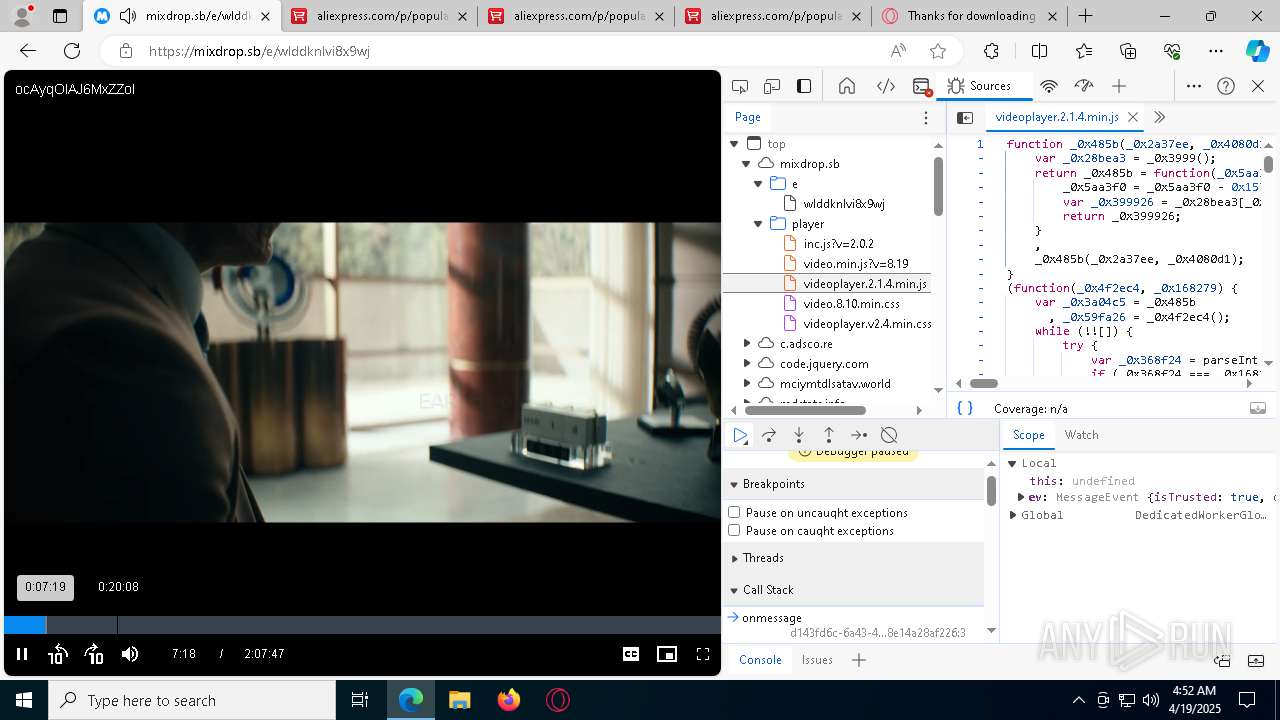Screen dimensions: 1280x720
Task: Open DevTools Welcome home tab
Action: (847, 86)
